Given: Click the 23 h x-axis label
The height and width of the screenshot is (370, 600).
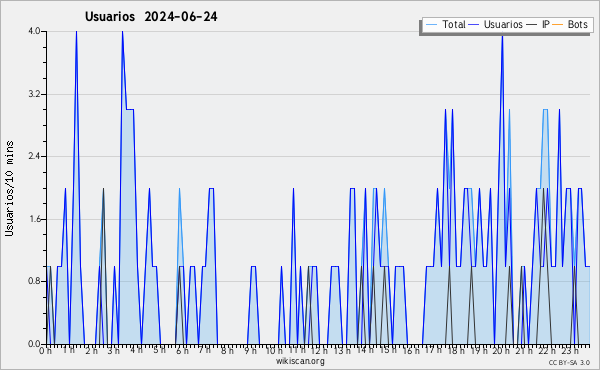Looking at the screenshot, I should click(x=569, y=351).
